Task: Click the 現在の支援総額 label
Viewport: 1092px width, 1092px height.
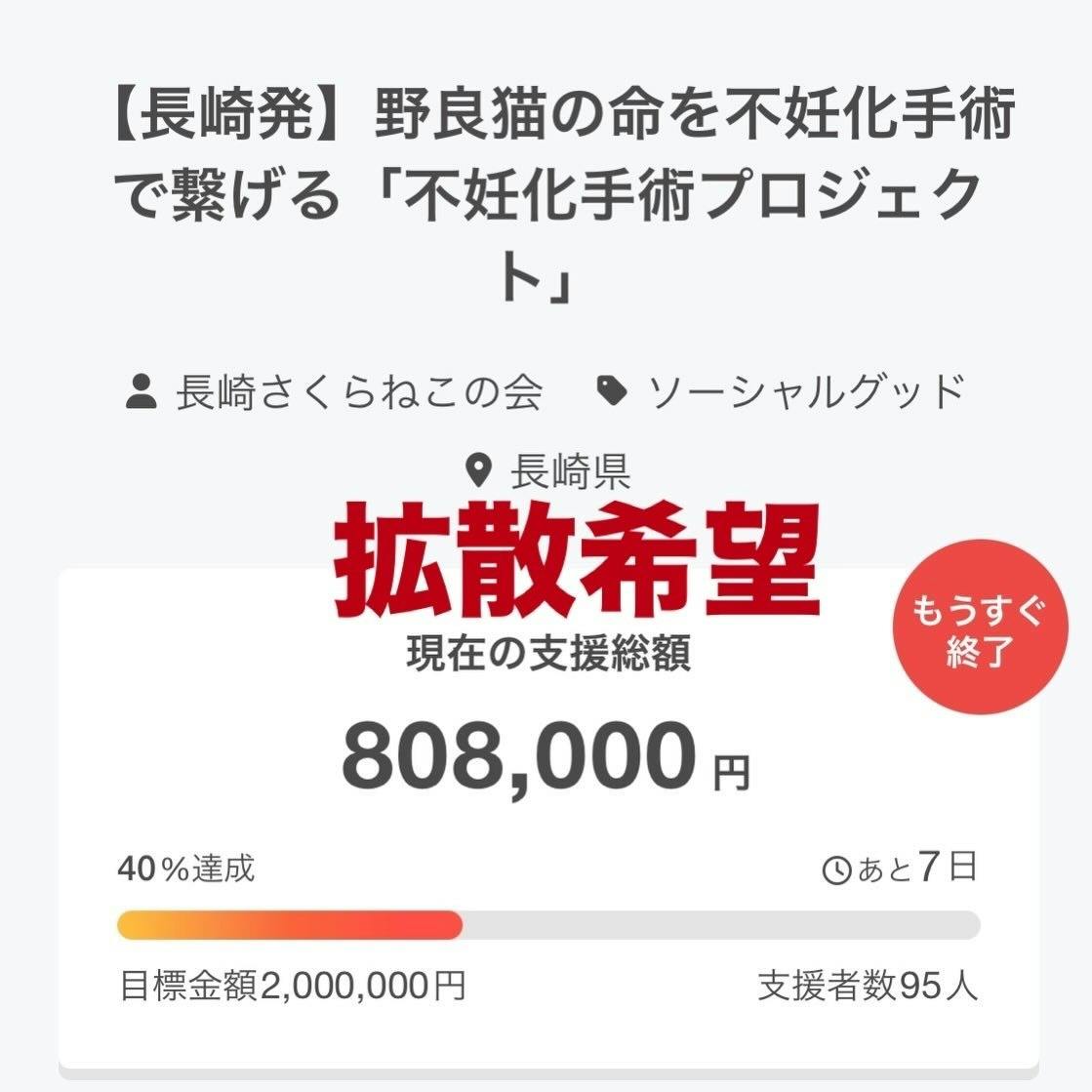Action: 547,654
